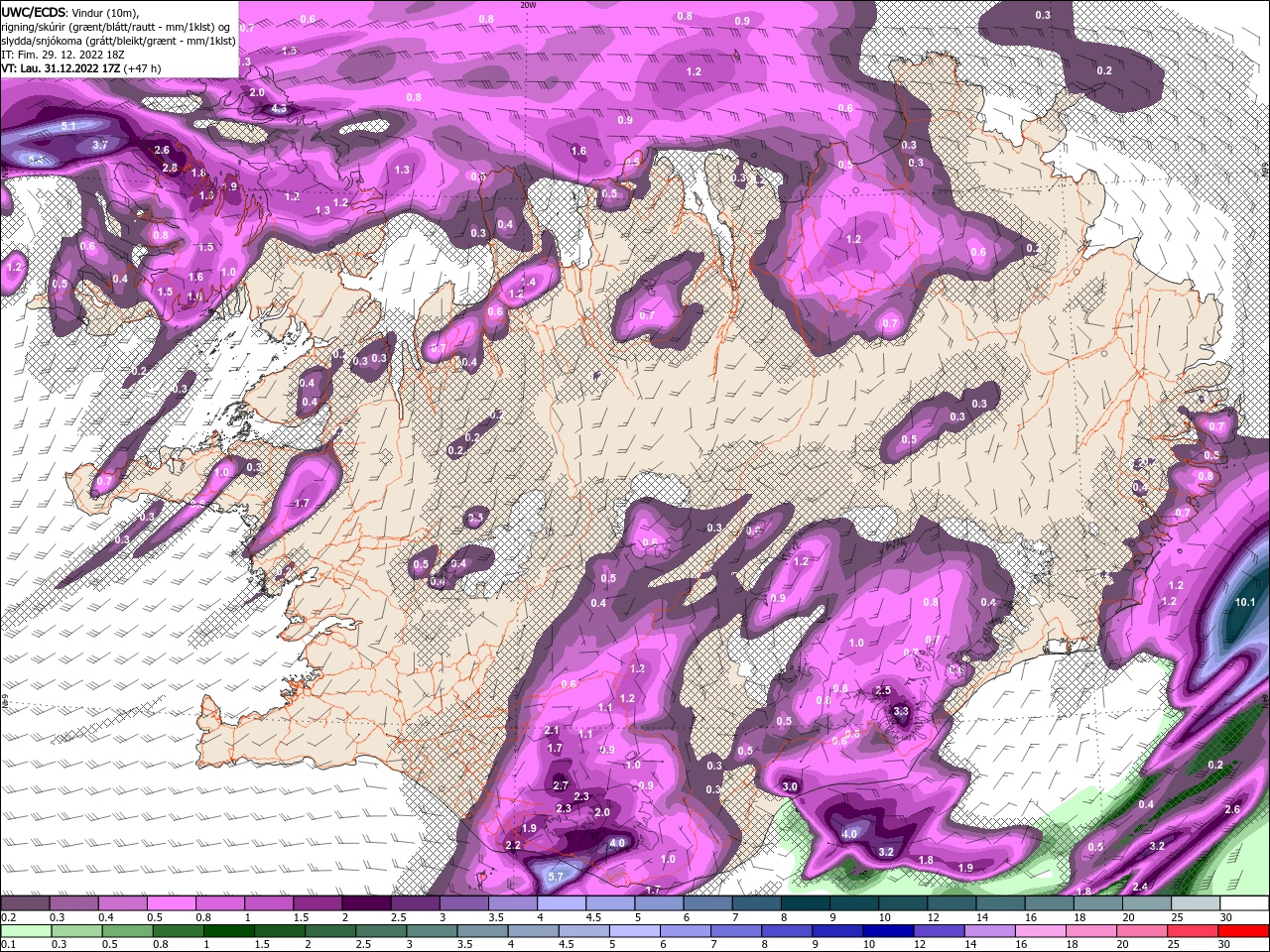Click the "1.7" value on the western peninsula
Screen dimensions: 1270x952
(302, 504)
